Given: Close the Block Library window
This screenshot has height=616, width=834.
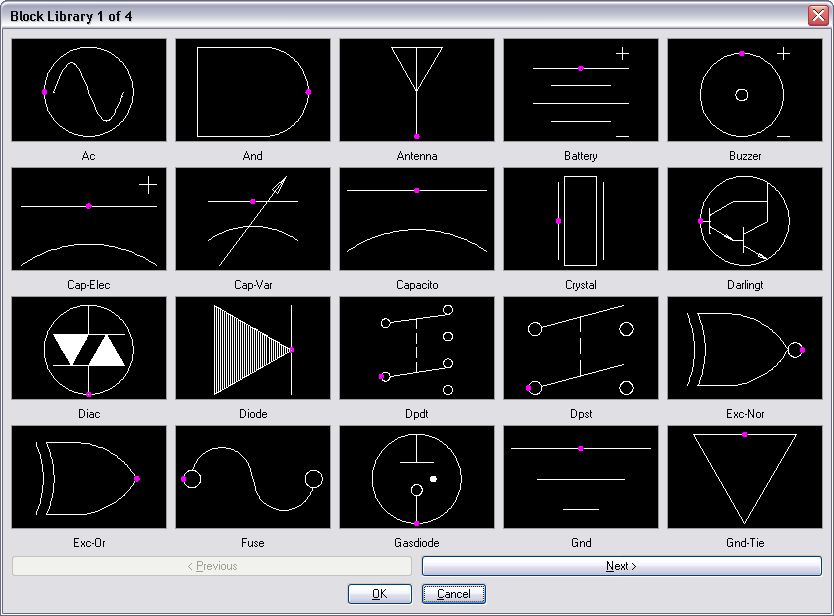Looking at the screenshot, I should [x=817, y=15].
